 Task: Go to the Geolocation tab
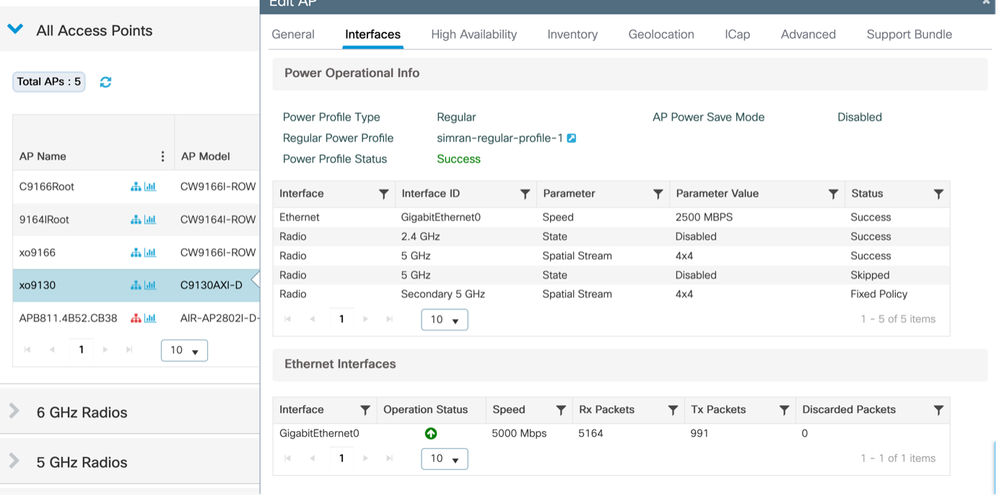click(661, 34)
